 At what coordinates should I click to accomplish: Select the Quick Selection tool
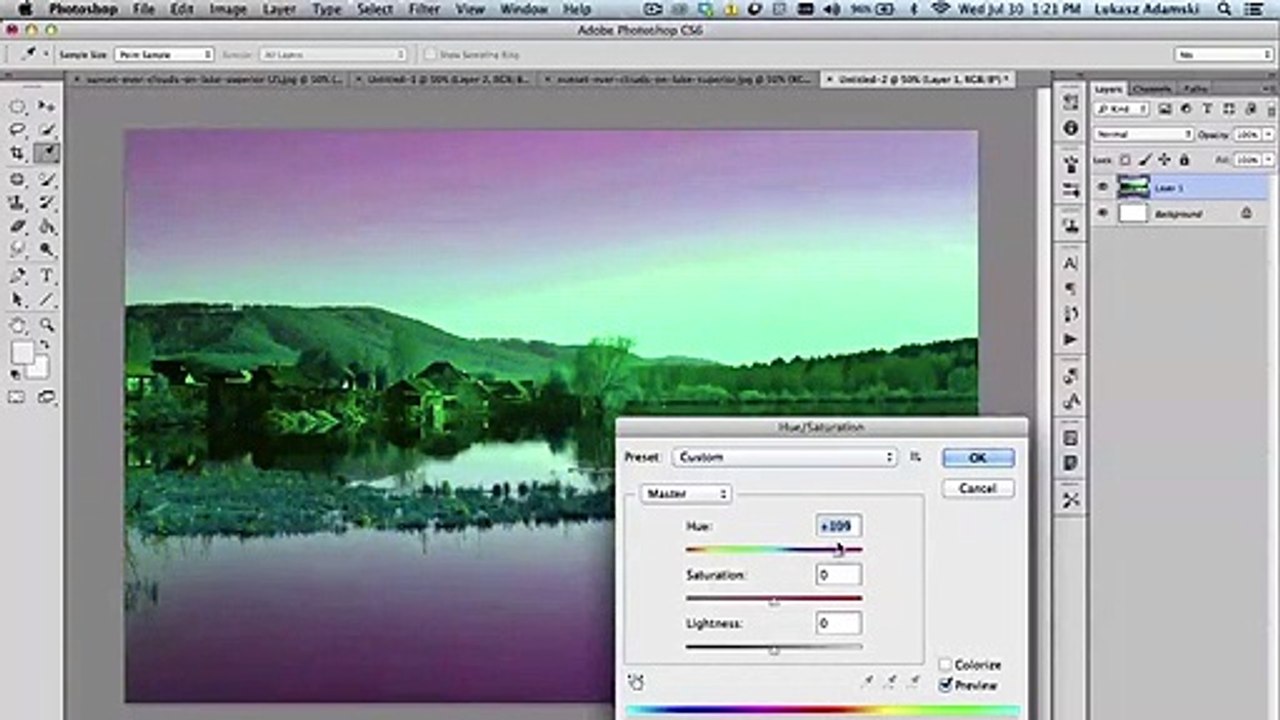47,130
